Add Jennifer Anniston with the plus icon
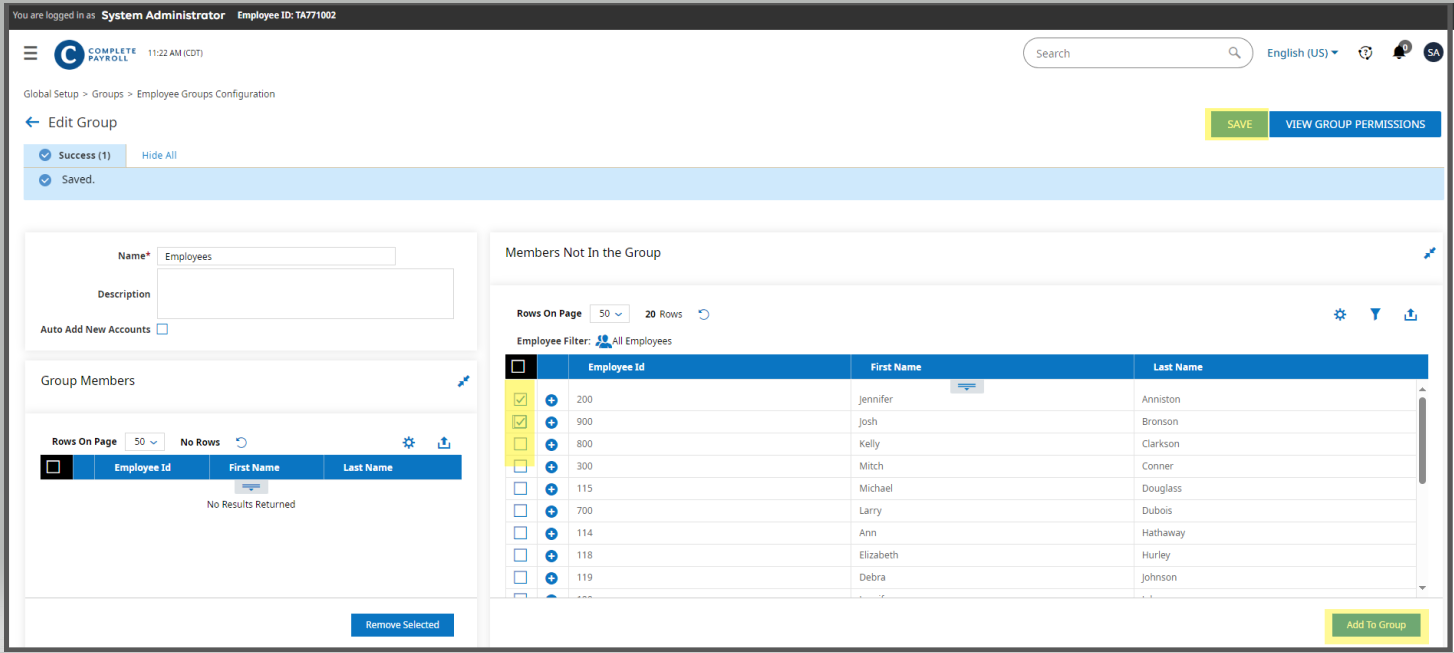 point(551,400)
